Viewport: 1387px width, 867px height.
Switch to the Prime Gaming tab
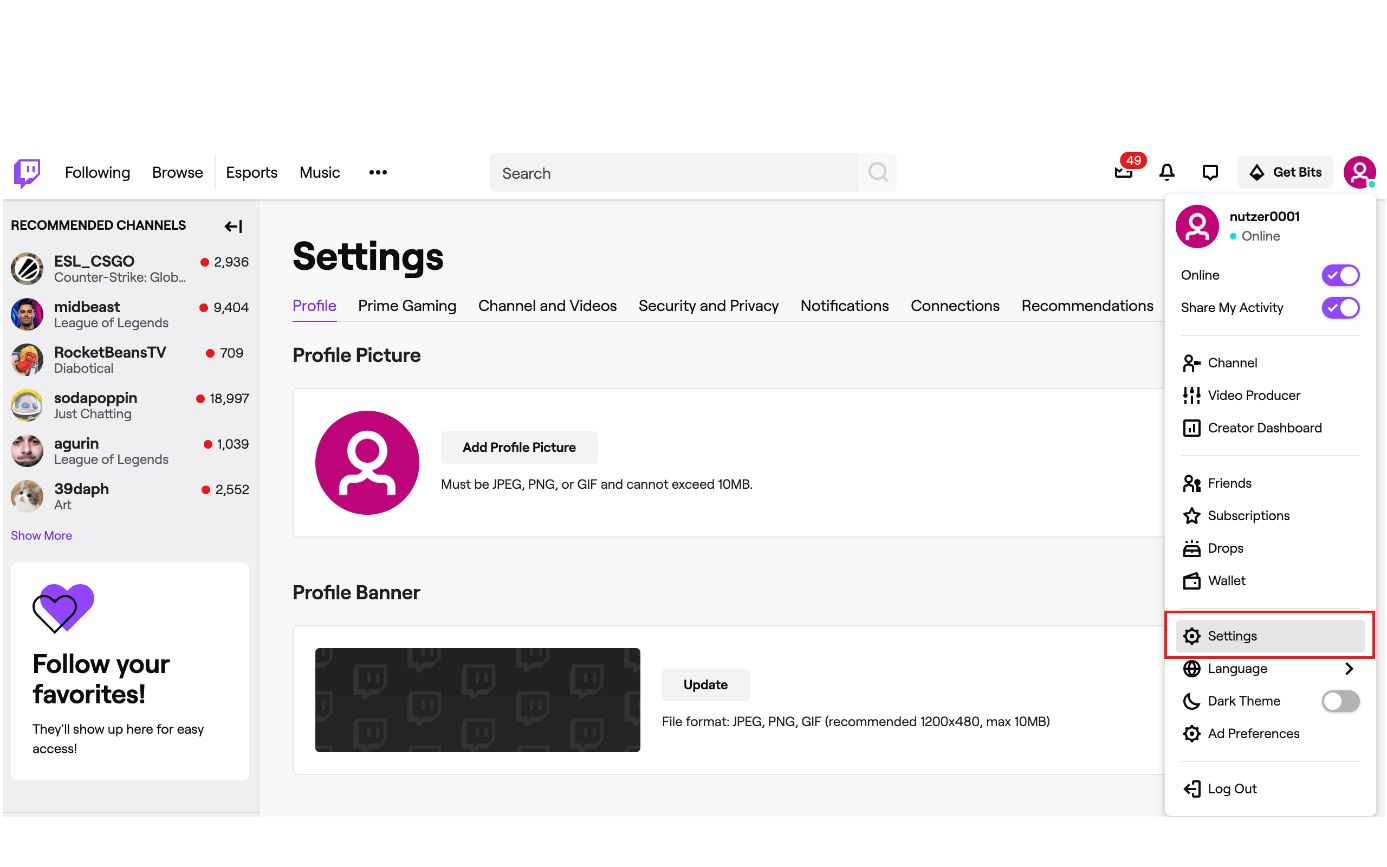click(x=407, y=306)
